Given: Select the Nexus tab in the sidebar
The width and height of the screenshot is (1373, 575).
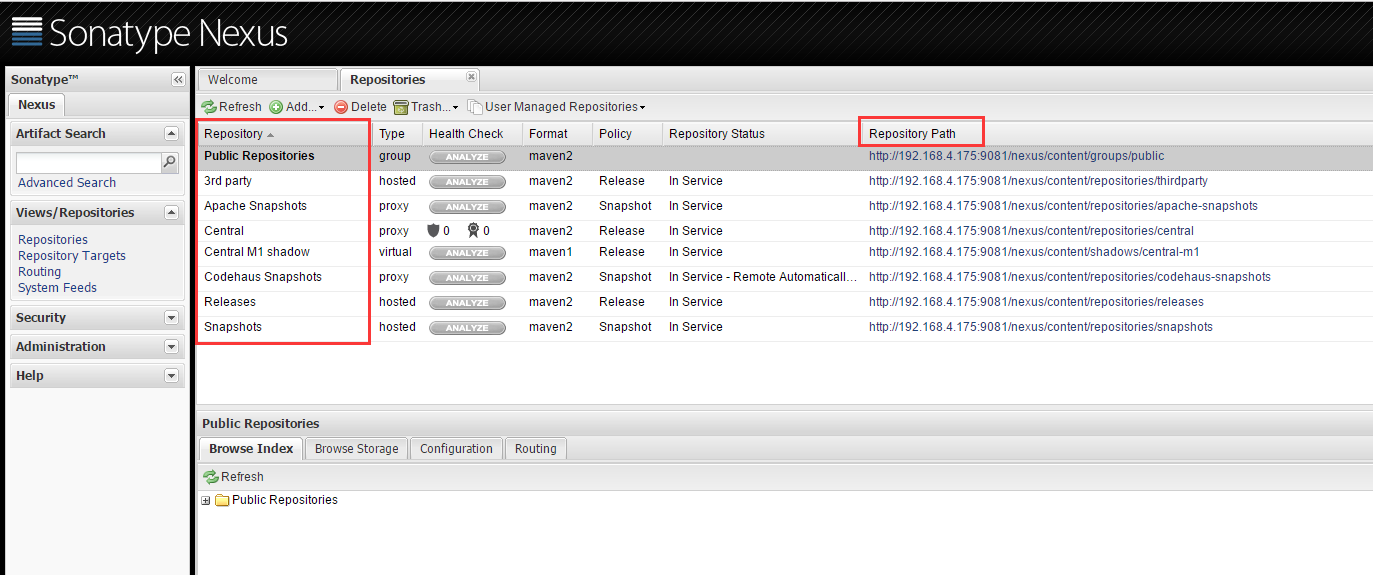Looking at the screenshot, I should [37, 104].
